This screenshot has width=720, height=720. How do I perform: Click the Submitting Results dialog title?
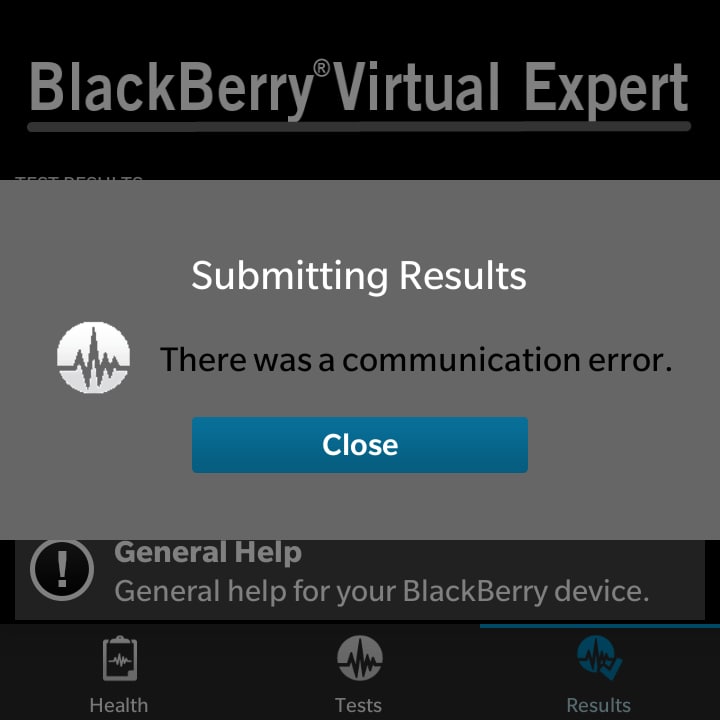(359, 276)
